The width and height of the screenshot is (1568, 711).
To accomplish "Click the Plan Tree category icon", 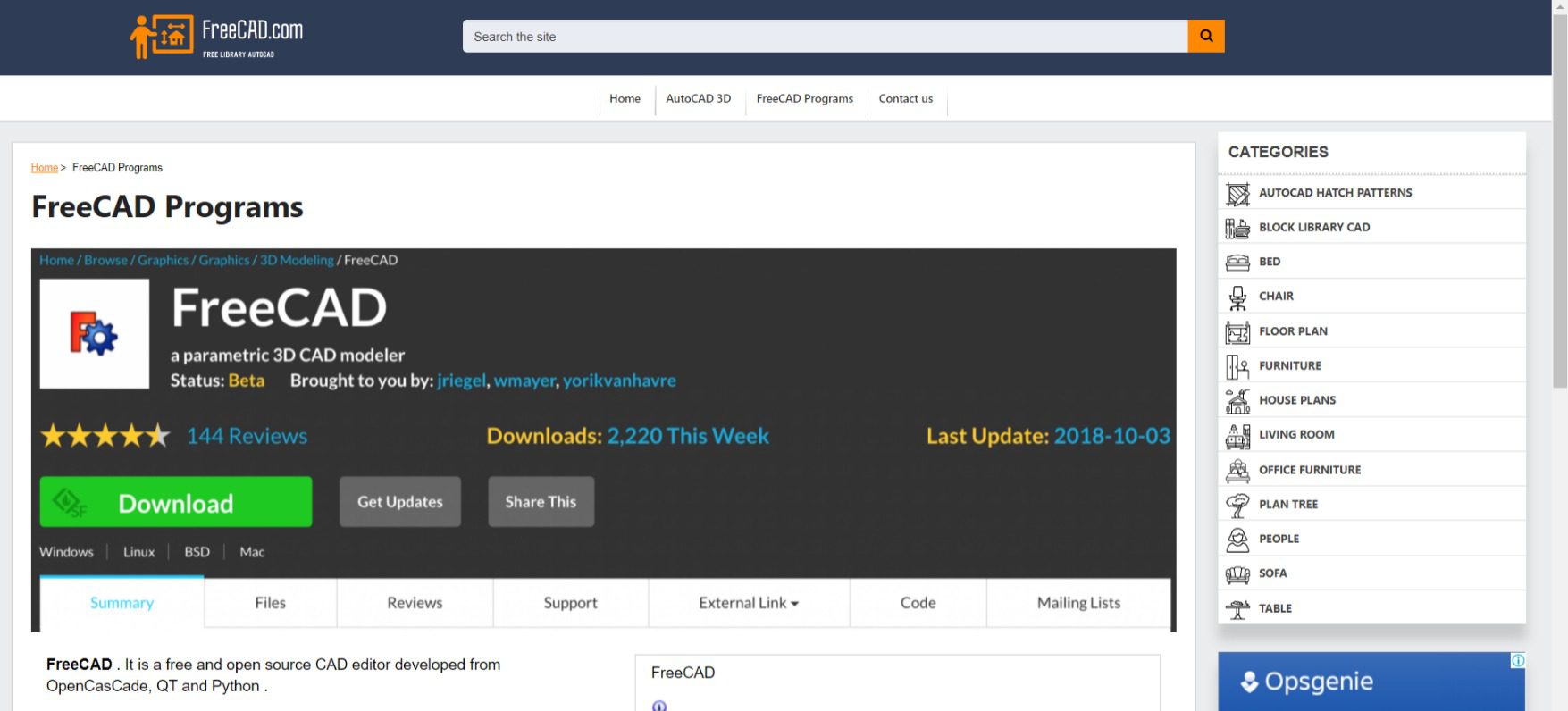I will tap(1237, 505).
